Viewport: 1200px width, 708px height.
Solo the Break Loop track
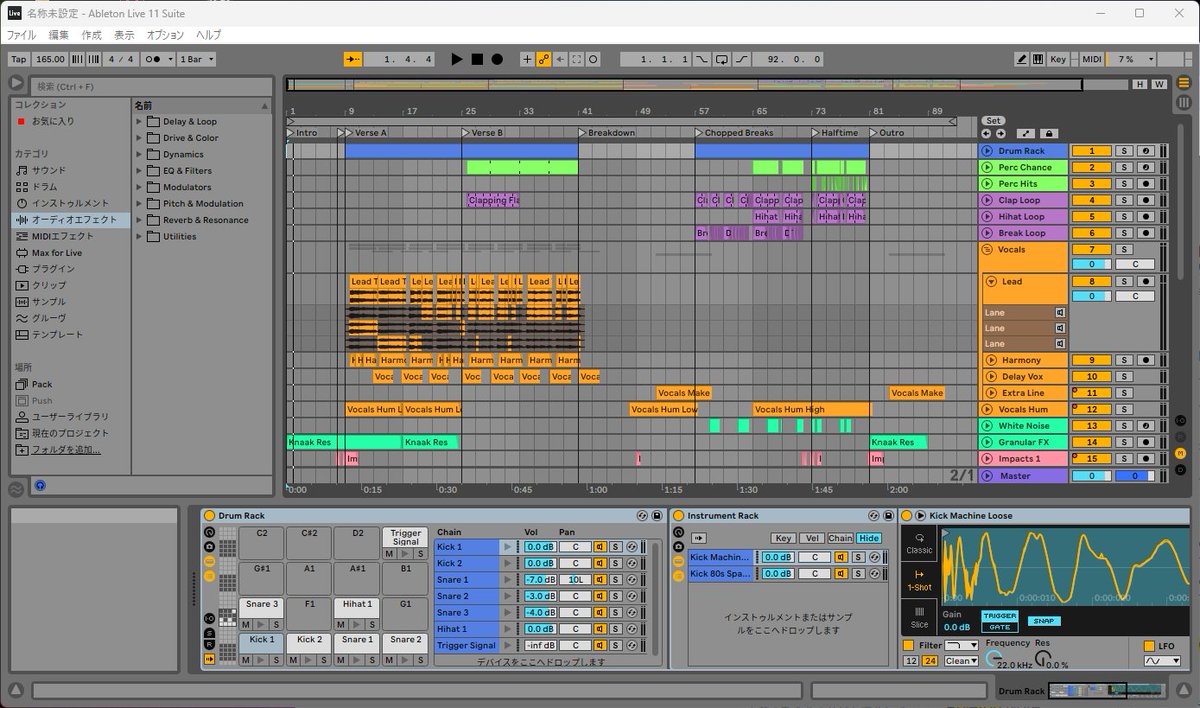coord(1124,233)
